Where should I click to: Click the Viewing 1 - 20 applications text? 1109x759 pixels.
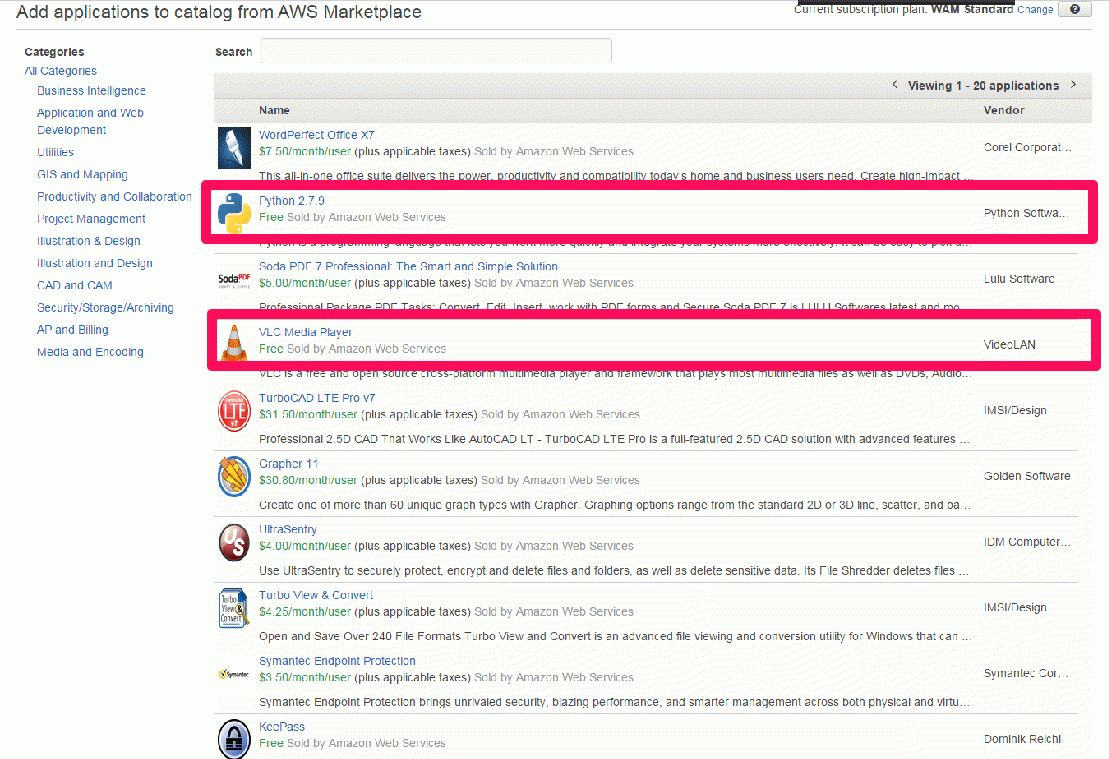pos(983,86)
